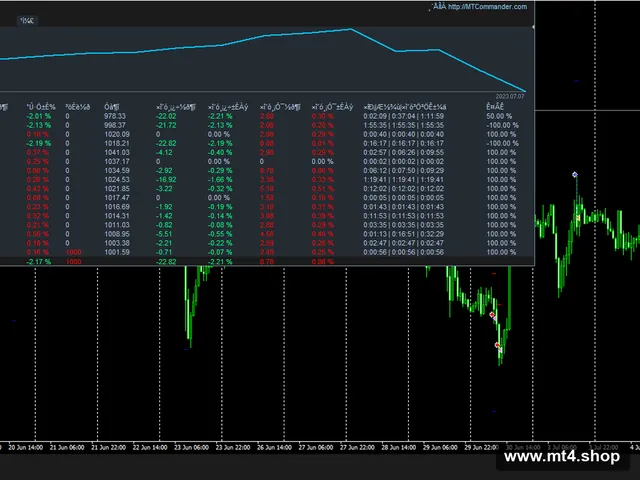This screenshot has width=640, height=480.
Task: Open the http://MTCommander.com link
Action: [x=487, y=7]
